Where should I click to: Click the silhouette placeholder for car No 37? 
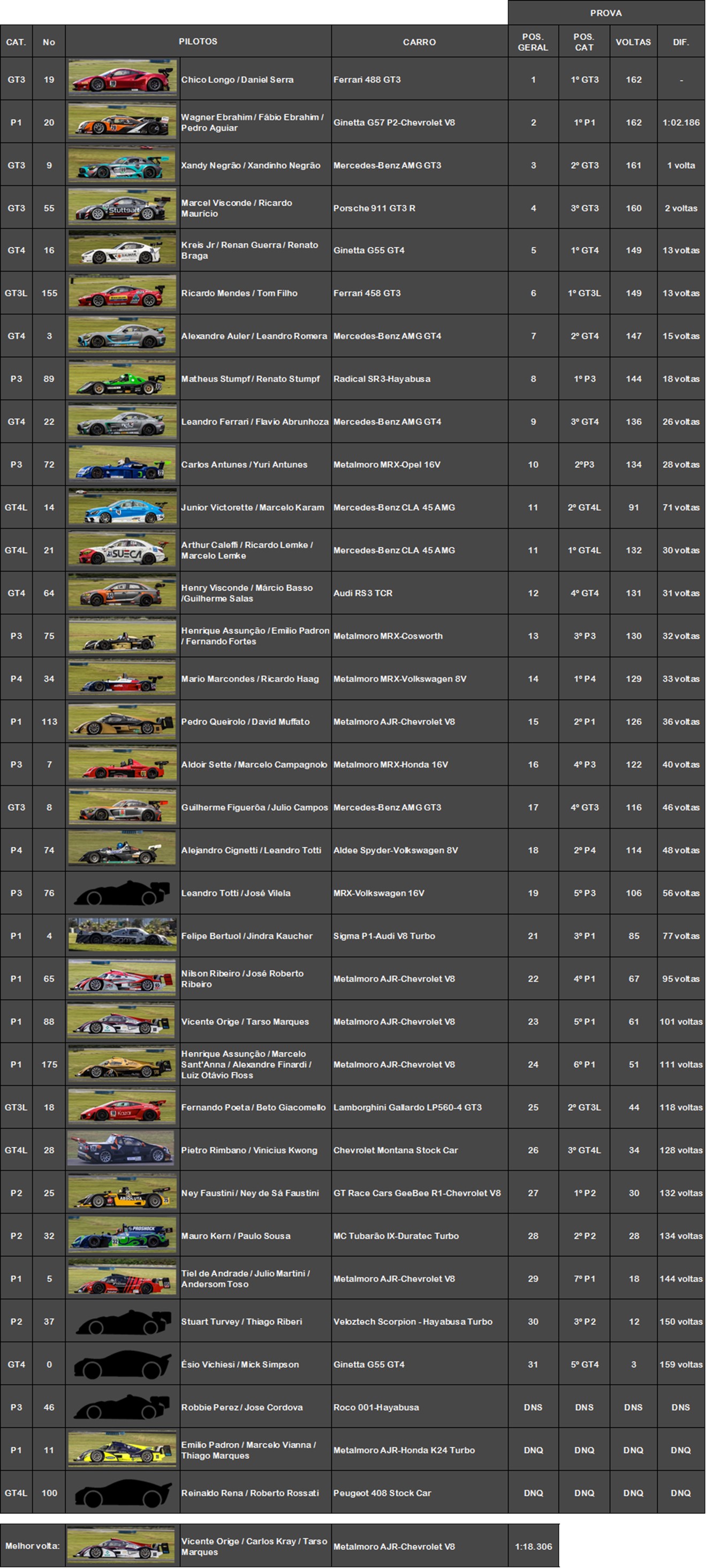pyautogui.click(x=123, y=1322)
